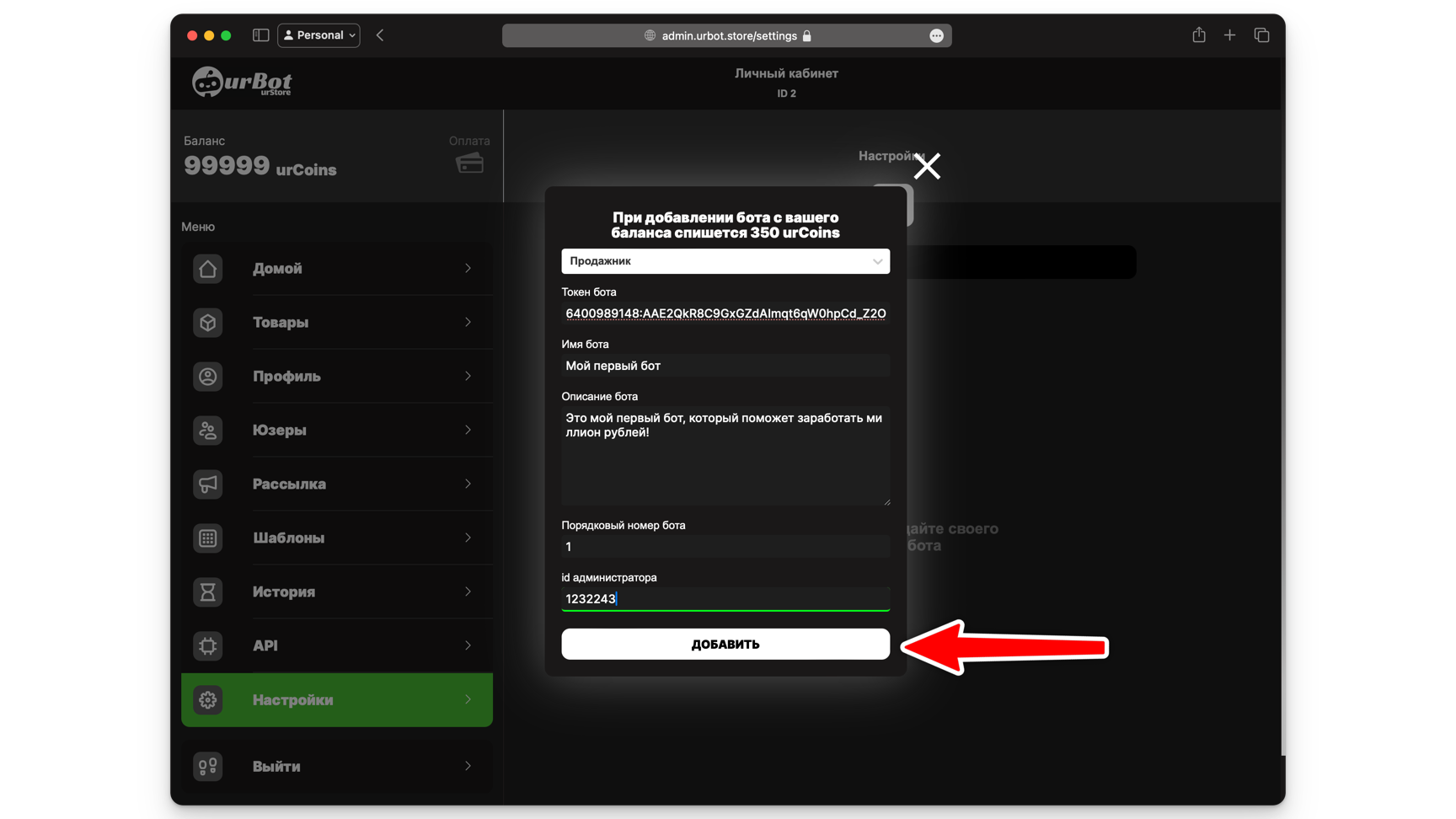The image size is (1456, 819).
Task: Click the История hourglass icon
Action: pyautogui.click(x=207, y=592)
